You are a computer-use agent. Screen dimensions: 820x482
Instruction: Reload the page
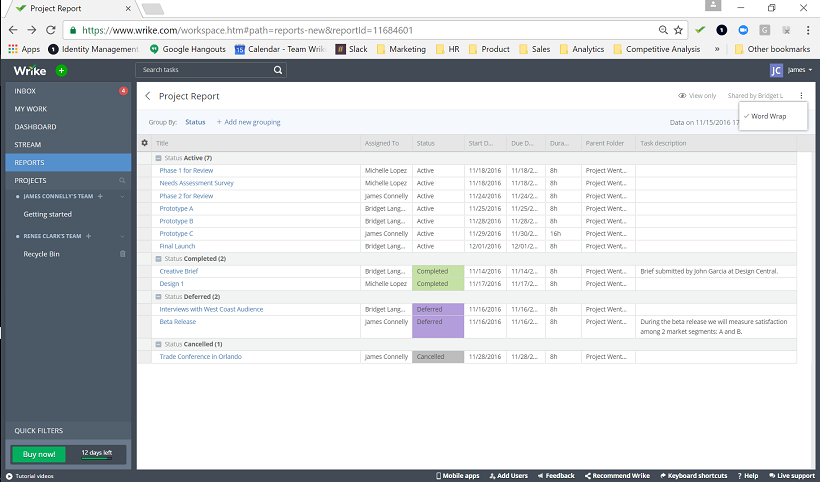pyautogui.click(x=50, y=30)
